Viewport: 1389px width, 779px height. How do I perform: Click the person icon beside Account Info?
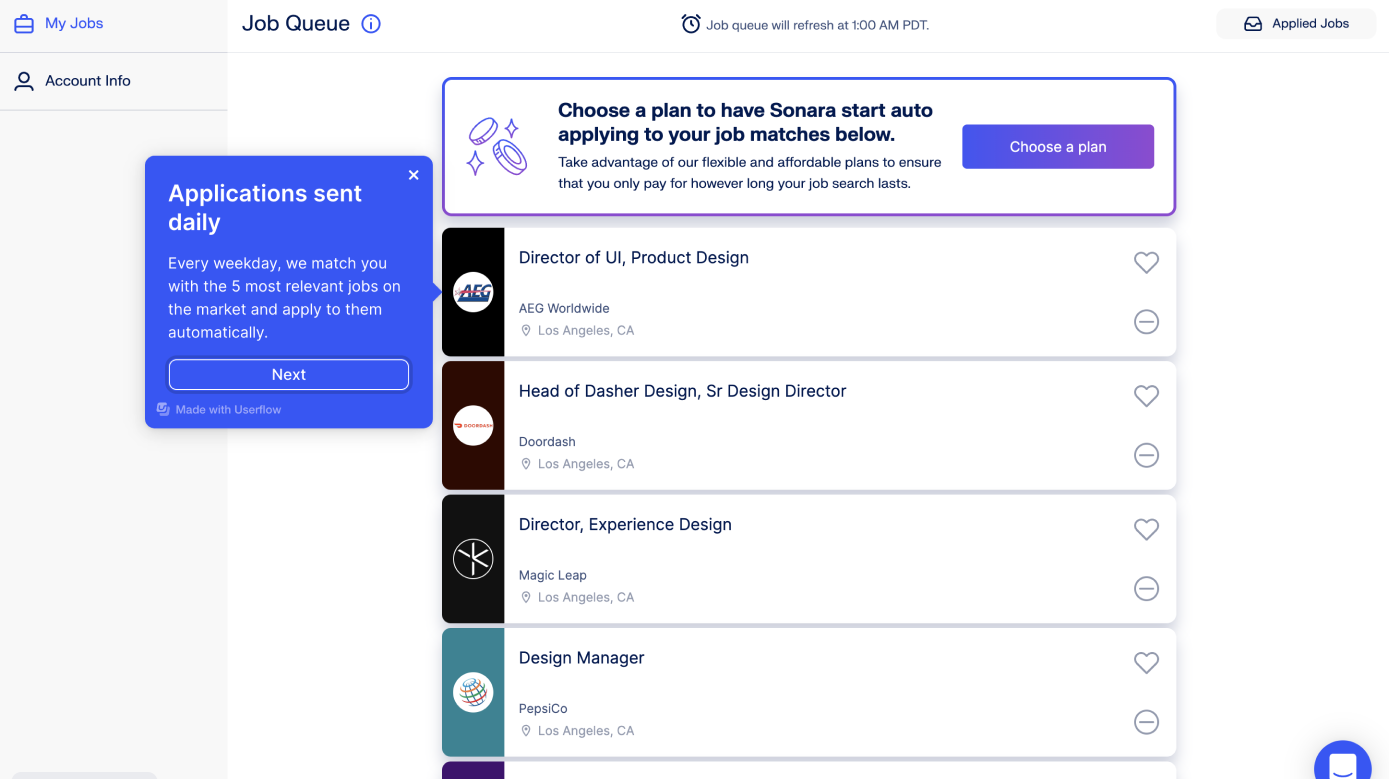point(24,81)
